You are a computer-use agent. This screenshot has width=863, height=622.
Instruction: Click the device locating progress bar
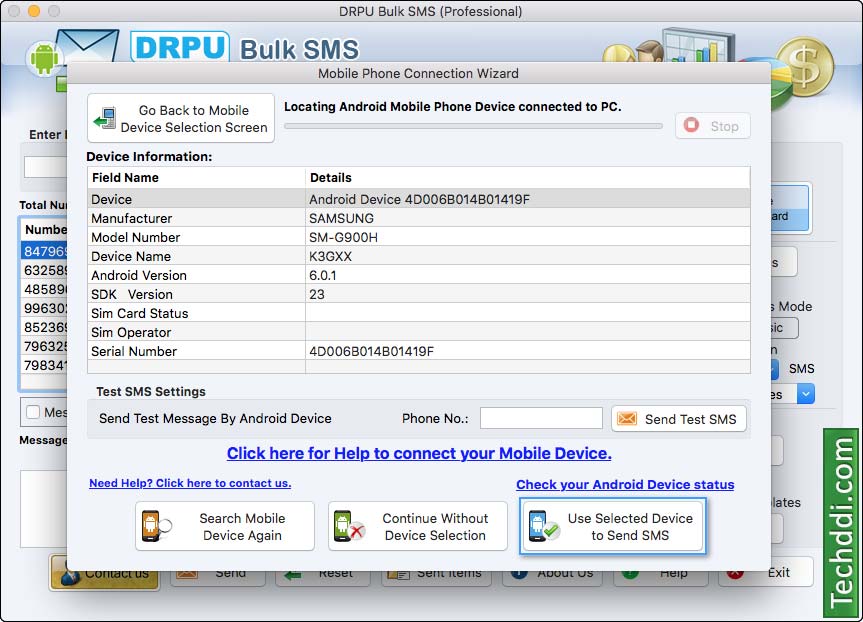(x=473, y=126)
